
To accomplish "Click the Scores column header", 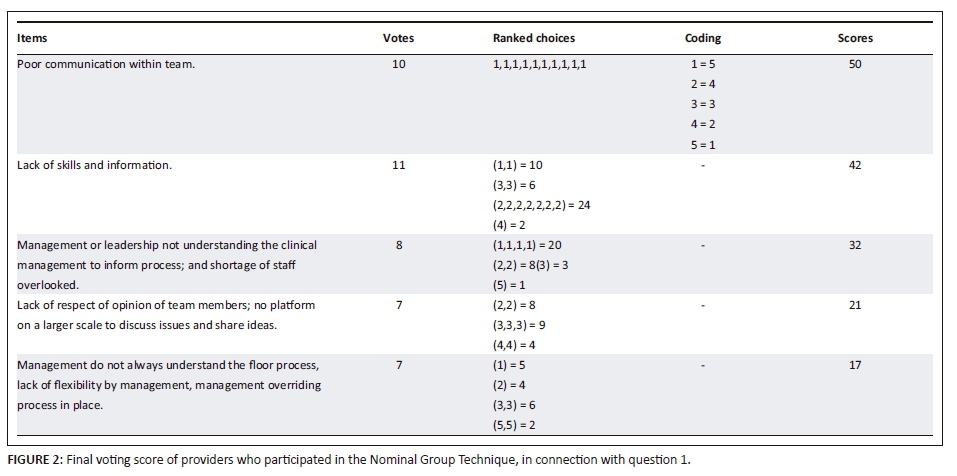I will coord(854,38).
